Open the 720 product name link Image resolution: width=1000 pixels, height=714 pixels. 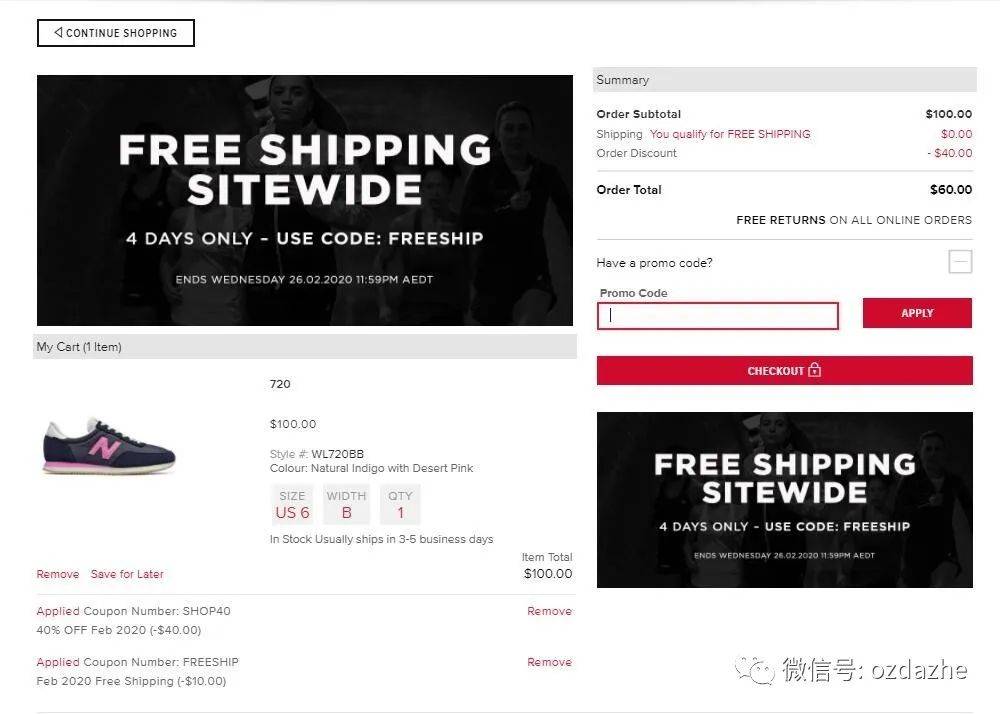pyautogui.click(x=280, y=384)
